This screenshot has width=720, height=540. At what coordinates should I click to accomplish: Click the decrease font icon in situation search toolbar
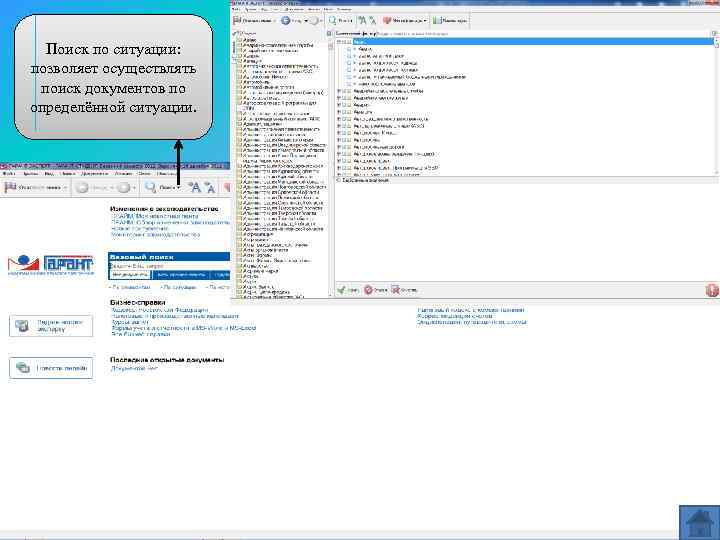click(x=372, y=20)
